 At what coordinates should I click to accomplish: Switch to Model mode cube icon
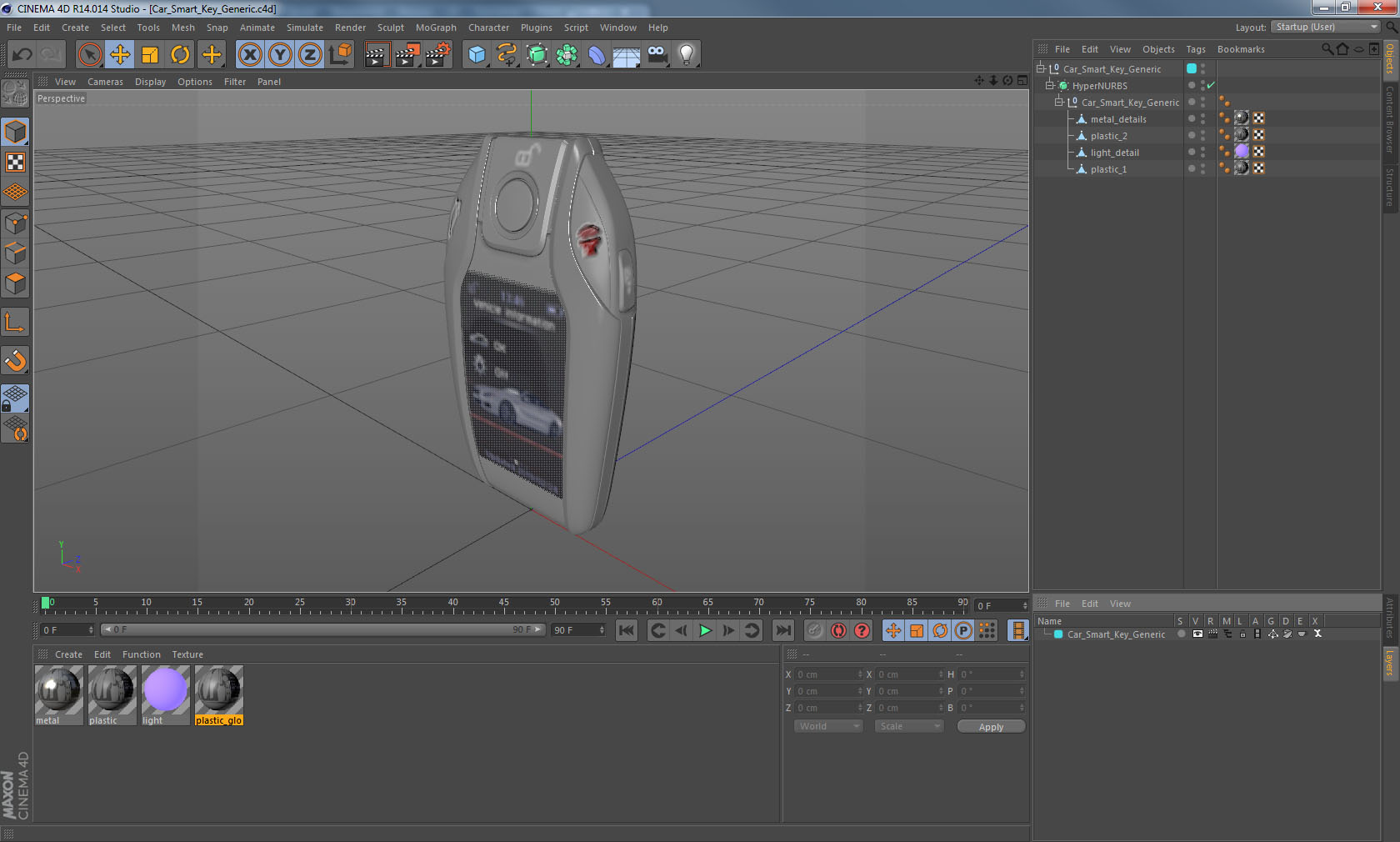pos(16,132)
